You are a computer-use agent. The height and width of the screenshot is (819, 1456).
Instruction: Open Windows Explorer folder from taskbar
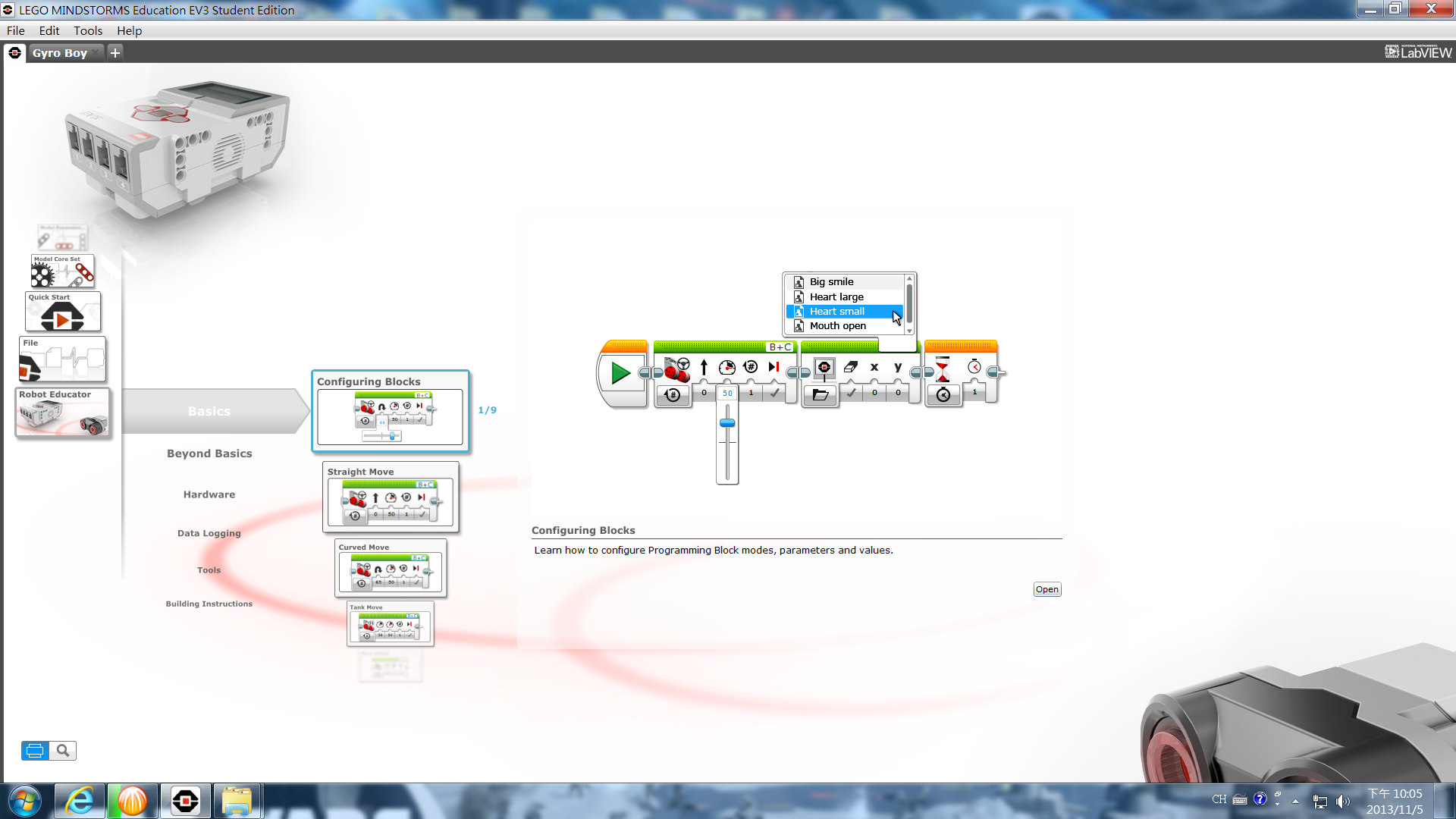[x=237, y=801]
